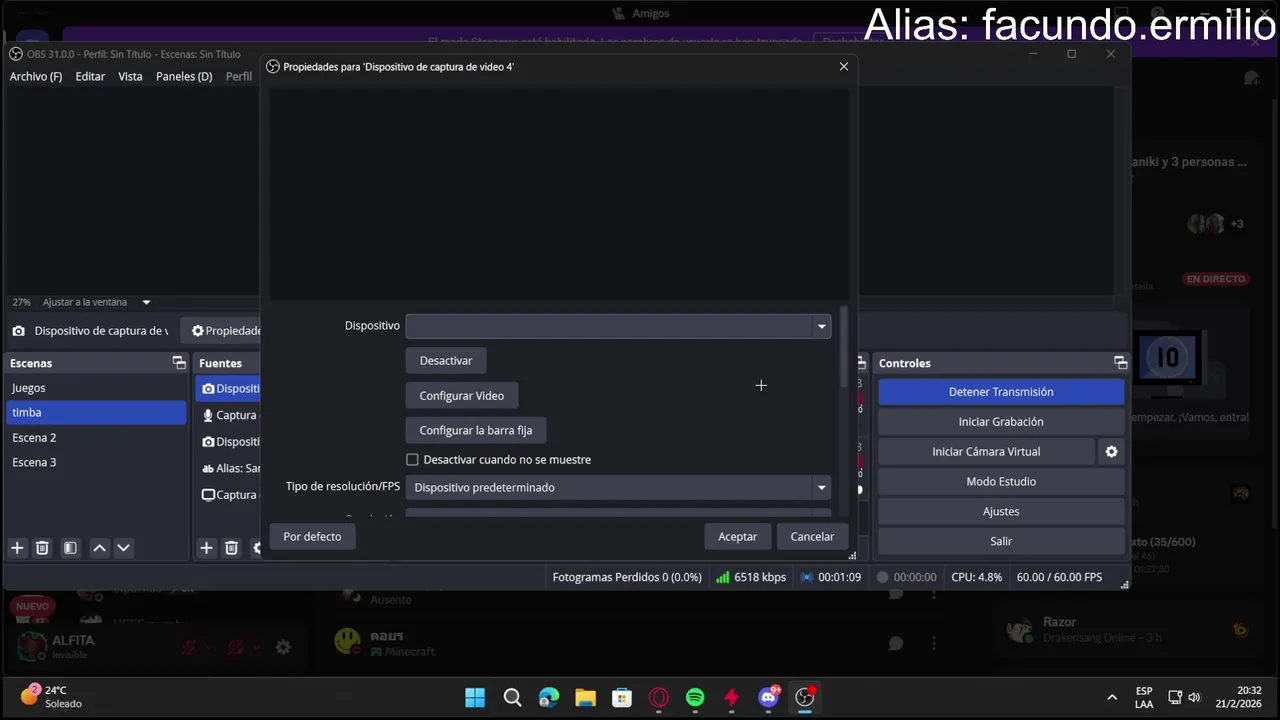Open Microsoft Store from the taskbar

(622, 697)
